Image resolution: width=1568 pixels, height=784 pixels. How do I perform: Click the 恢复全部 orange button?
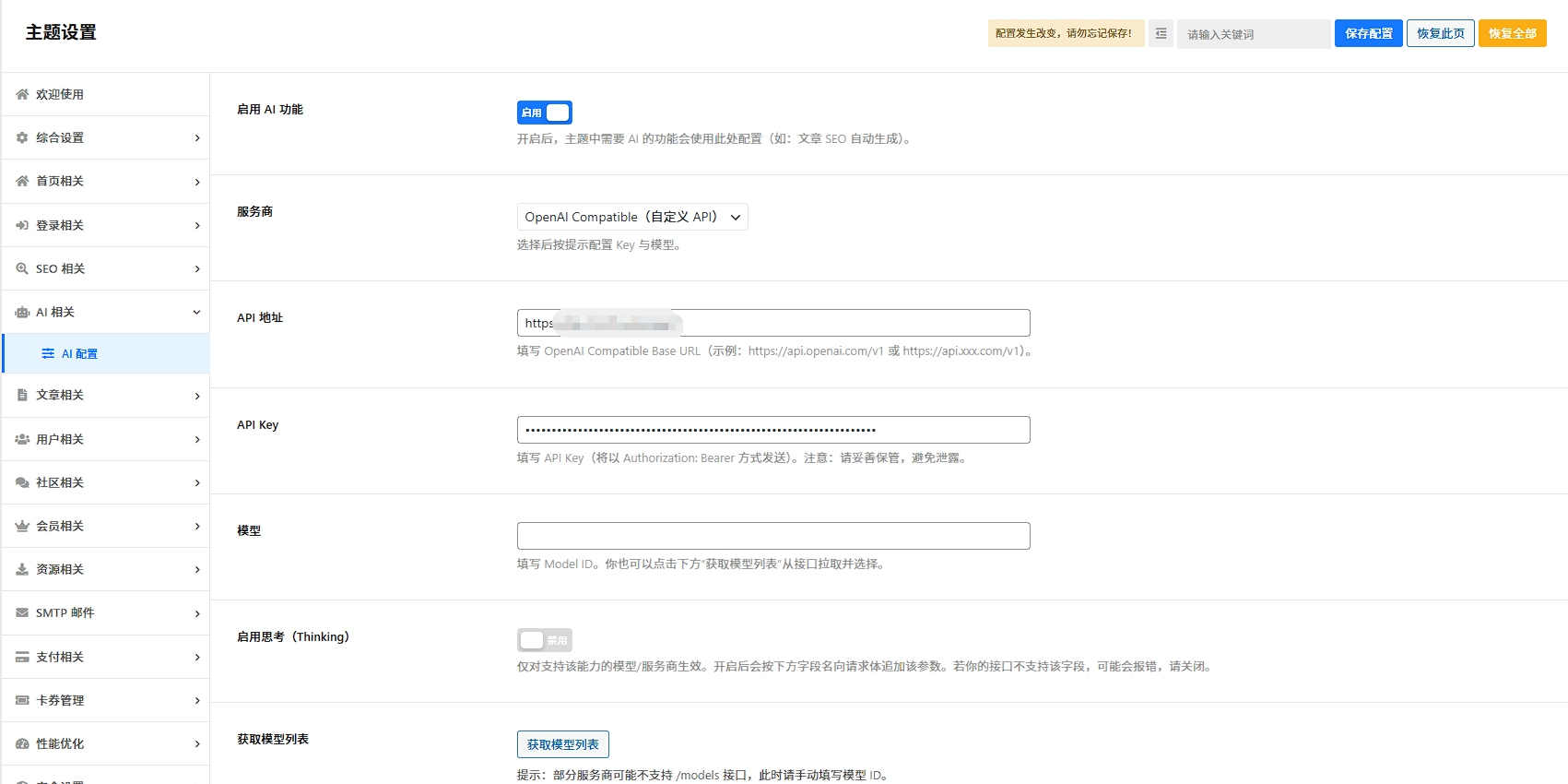point(1512,33)
